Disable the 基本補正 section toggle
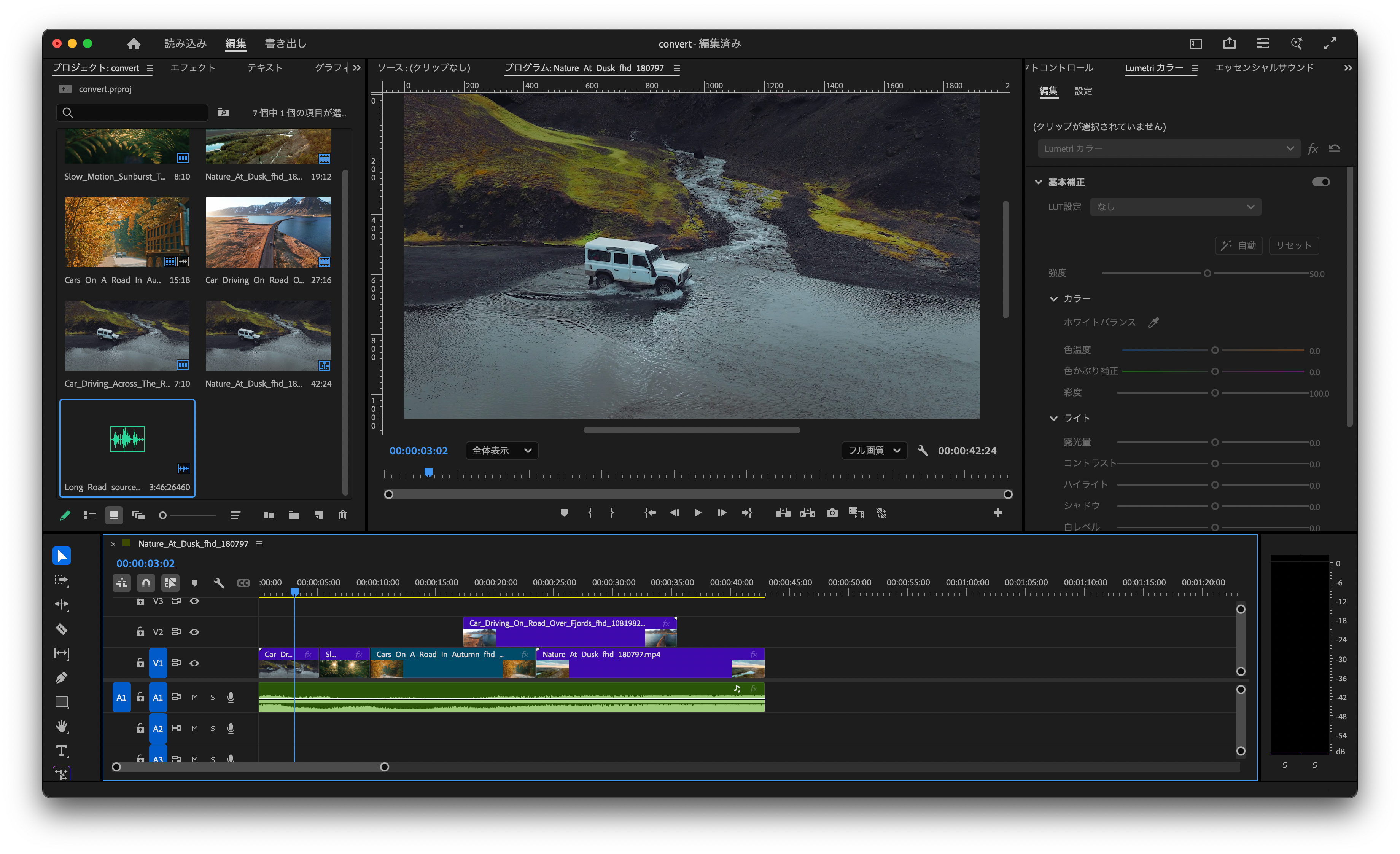 click(1320, 182)
